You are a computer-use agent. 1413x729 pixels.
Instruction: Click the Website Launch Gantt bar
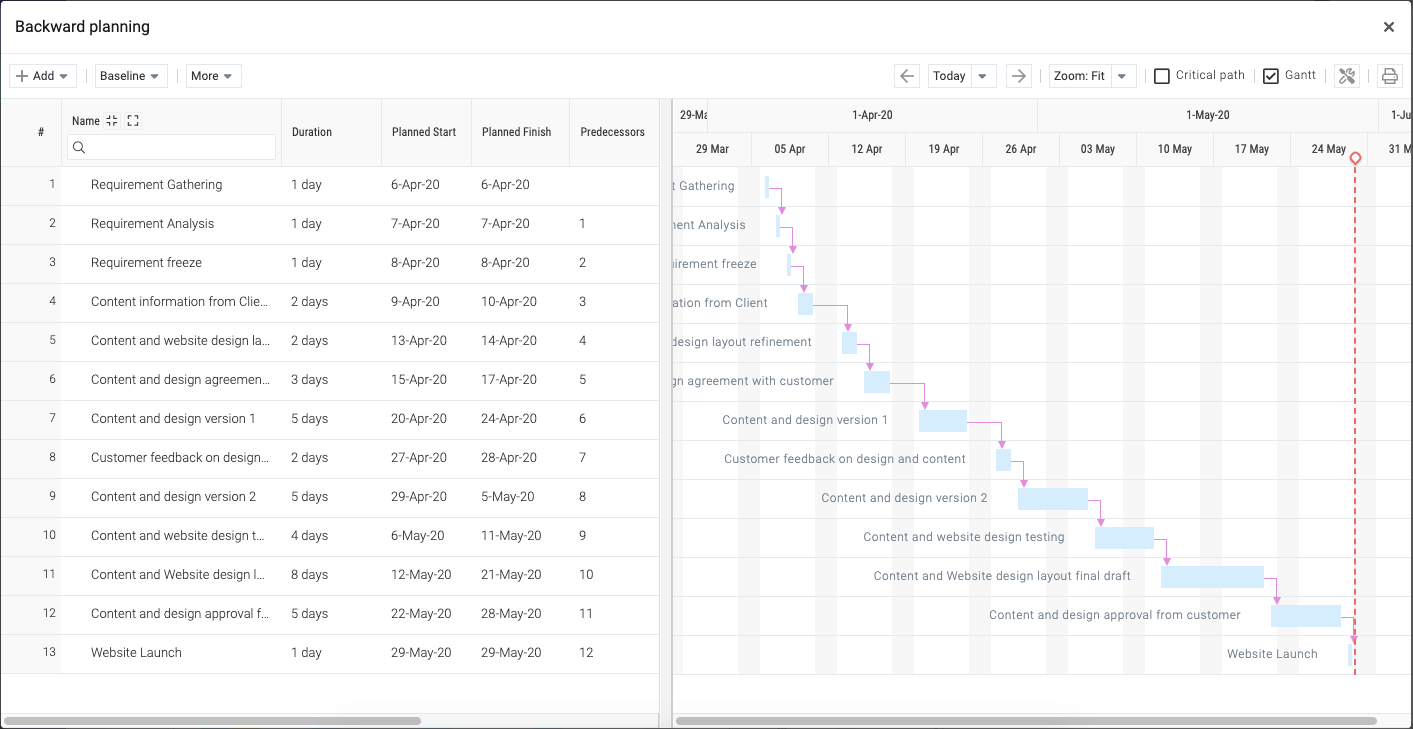click(x=1350, y=655)
